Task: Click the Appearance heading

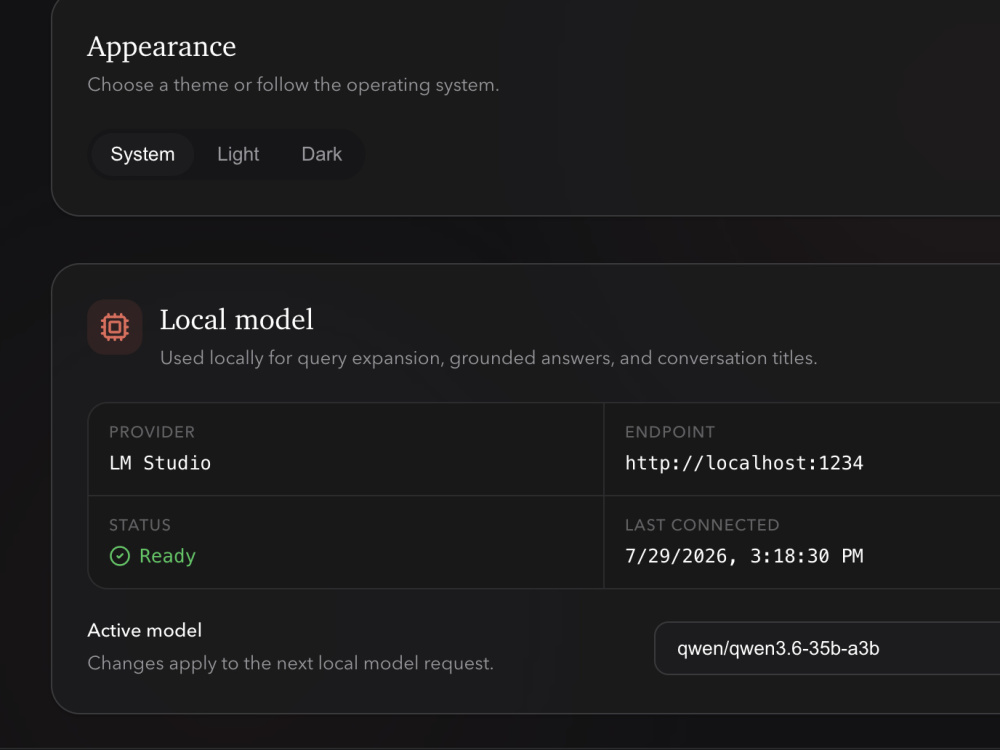Action: 161,47
